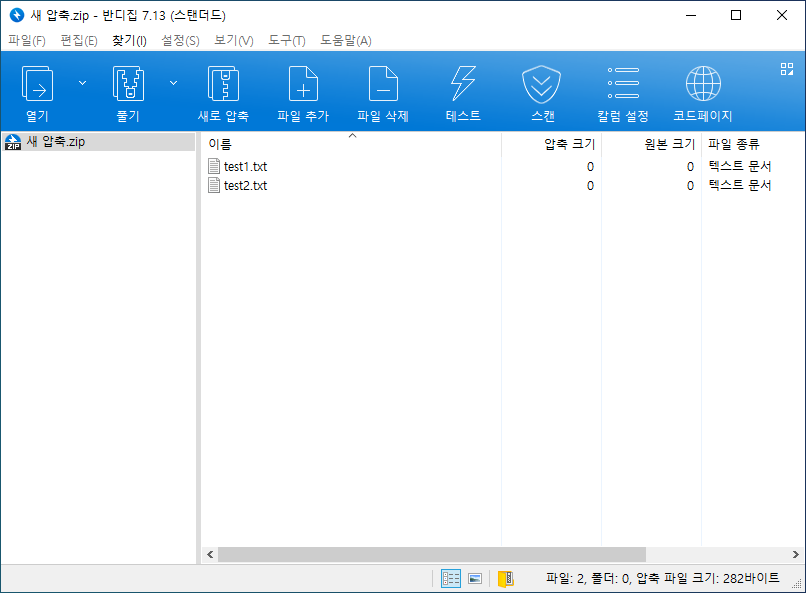Click the test1.txt document icon
Screen dimensions: 806x593
[x=214, y=166]
